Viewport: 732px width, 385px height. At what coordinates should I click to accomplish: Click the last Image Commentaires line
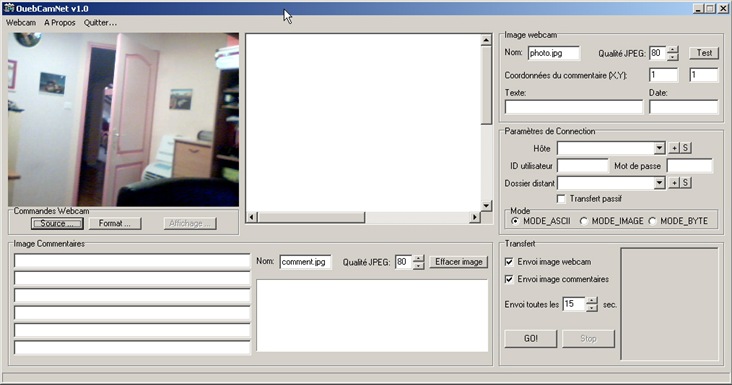coord(132,347)
